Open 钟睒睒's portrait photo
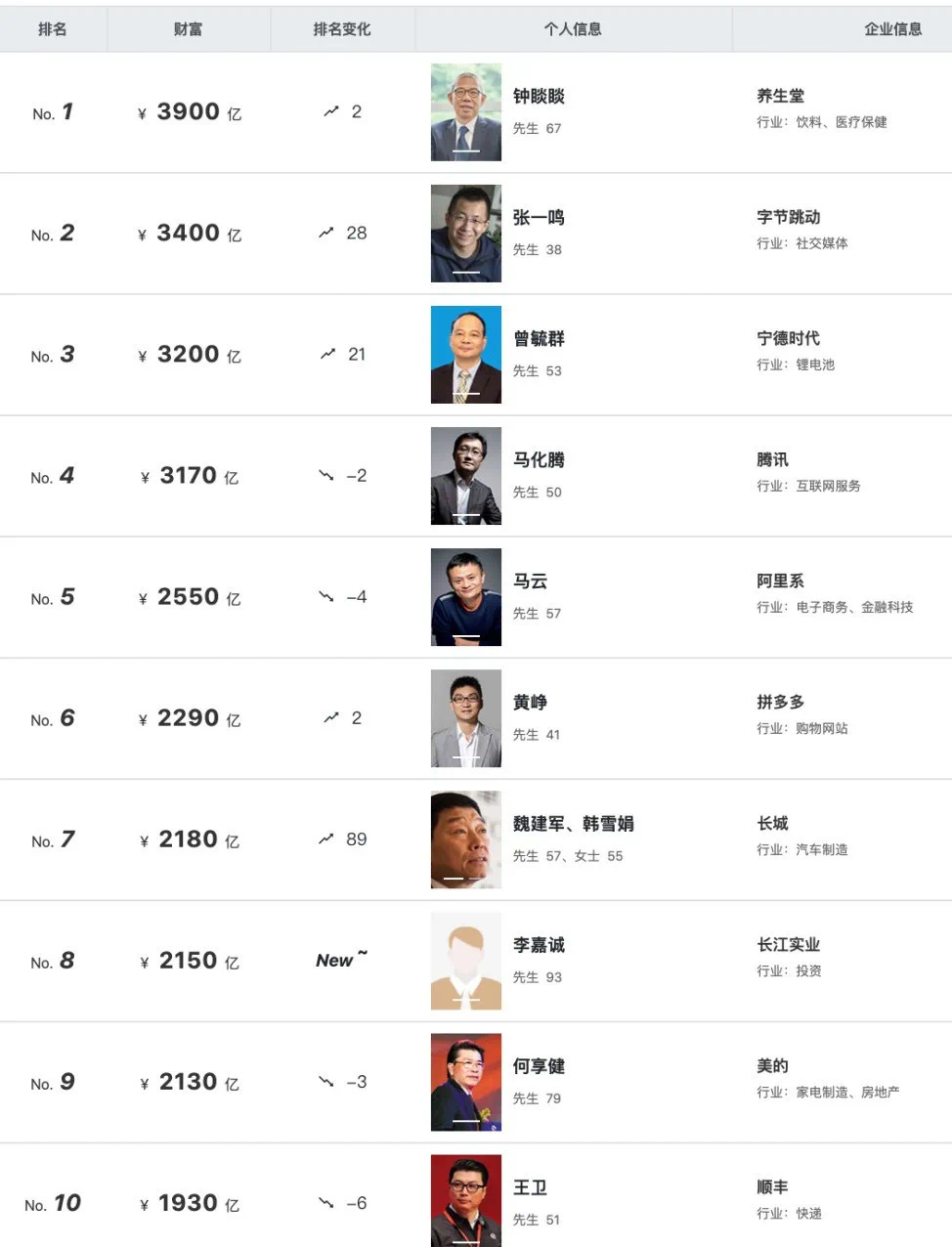952x1247 pixels. [466, 112]
